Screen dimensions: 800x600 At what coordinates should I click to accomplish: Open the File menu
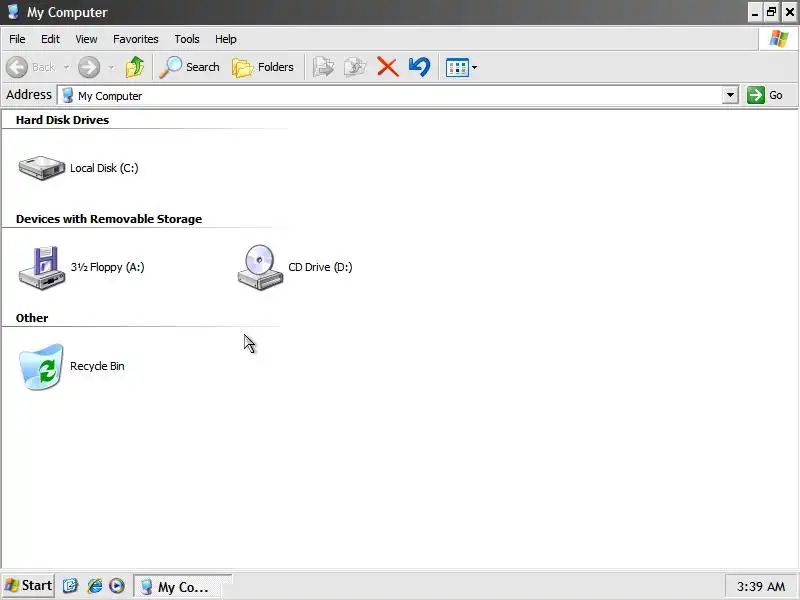(17, 39)
